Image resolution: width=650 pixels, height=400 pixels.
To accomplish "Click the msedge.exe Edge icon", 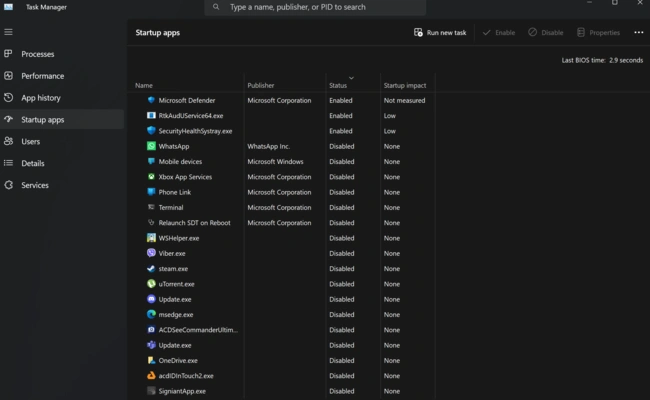I will click(x=151, y=314).
